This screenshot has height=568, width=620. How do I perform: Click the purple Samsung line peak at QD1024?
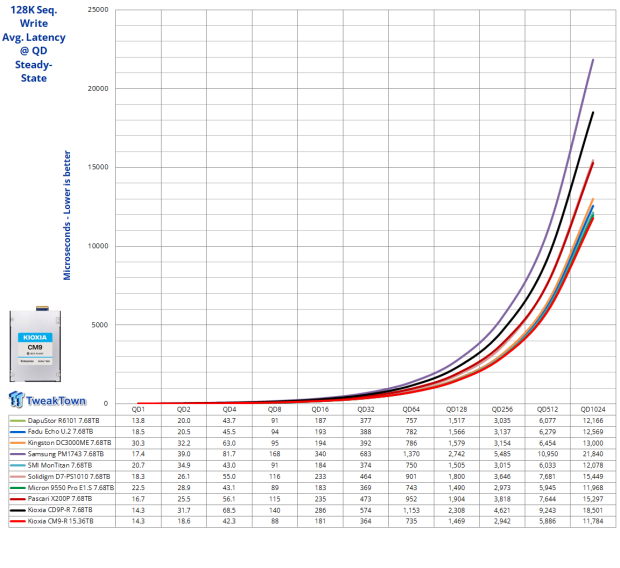(x=593, y=60)
